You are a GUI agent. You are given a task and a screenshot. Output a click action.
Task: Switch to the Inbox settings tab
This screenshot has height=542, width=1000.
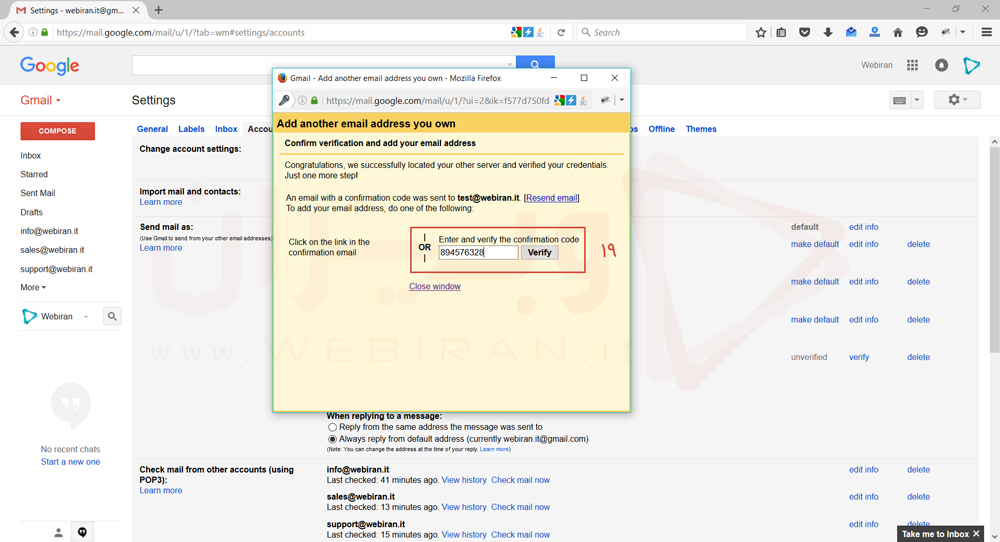226,129
